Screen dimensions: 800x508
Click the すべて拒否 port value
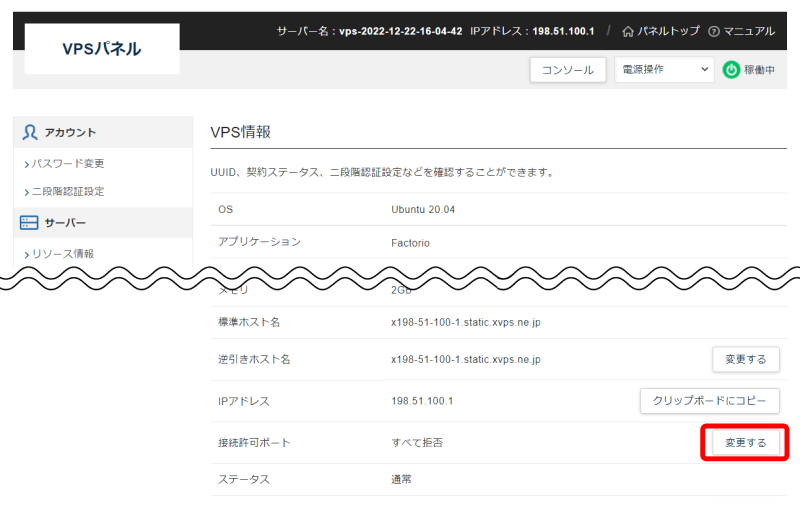(417, 443)
